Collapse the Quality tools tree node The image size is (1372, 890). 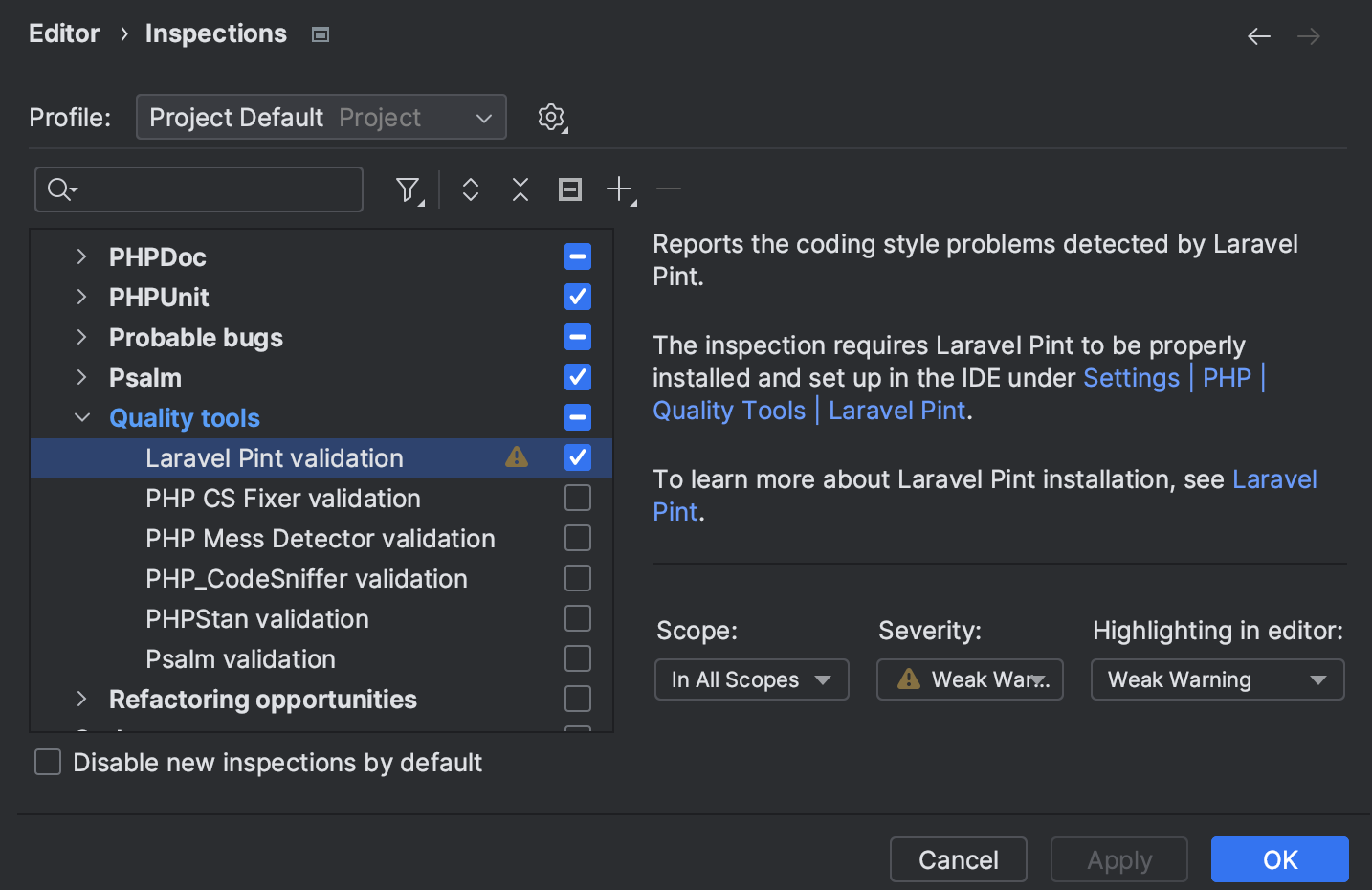pos(82,417)
